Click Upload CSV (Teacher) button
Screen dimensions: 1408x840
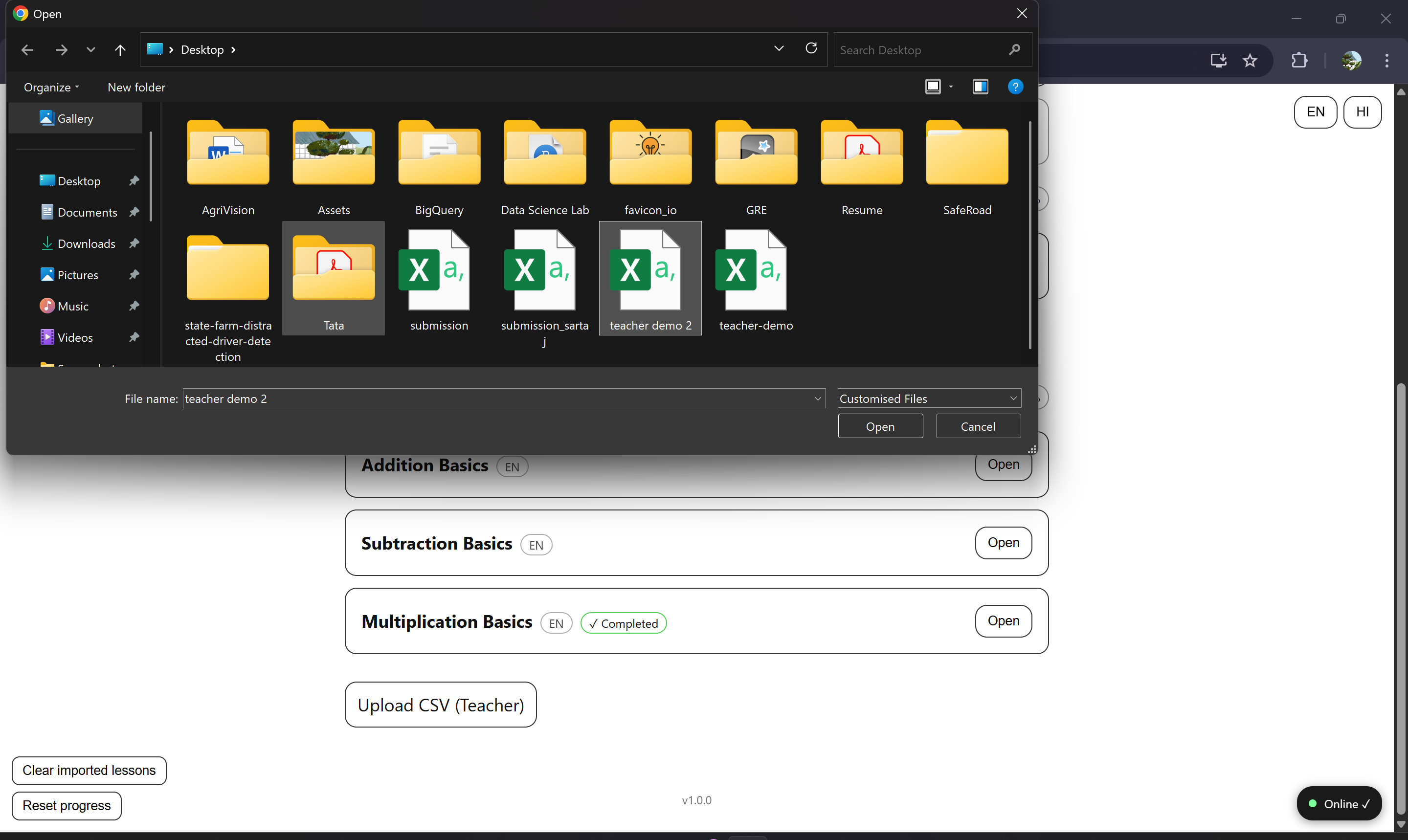[x=441, y=705]
